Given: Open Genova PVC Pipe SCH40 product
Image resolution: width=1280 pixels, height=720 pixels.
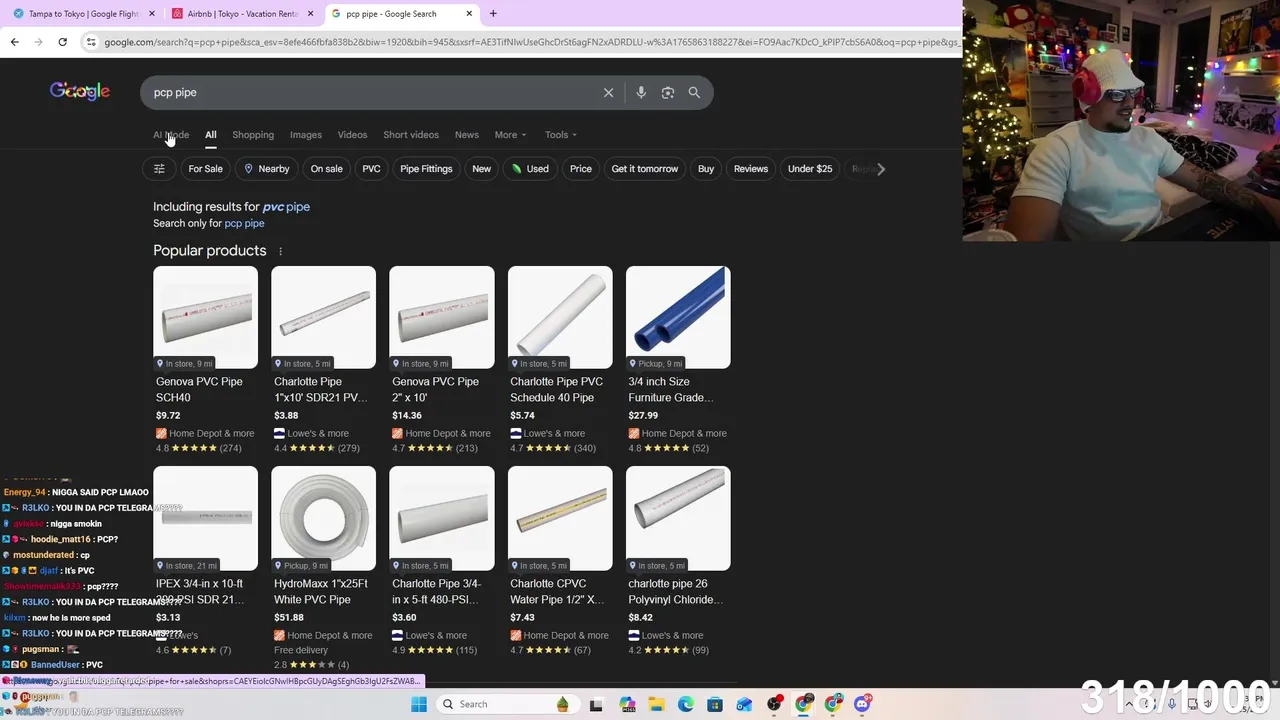Looking at the screenshot, I should [x=205, y=360].
